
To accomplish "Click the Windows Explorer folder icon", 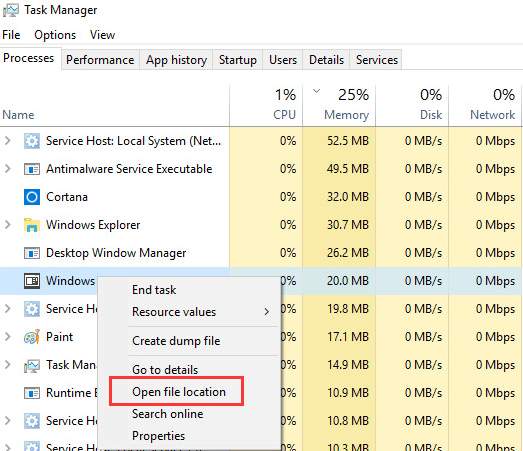I will (x=32, y=225).
